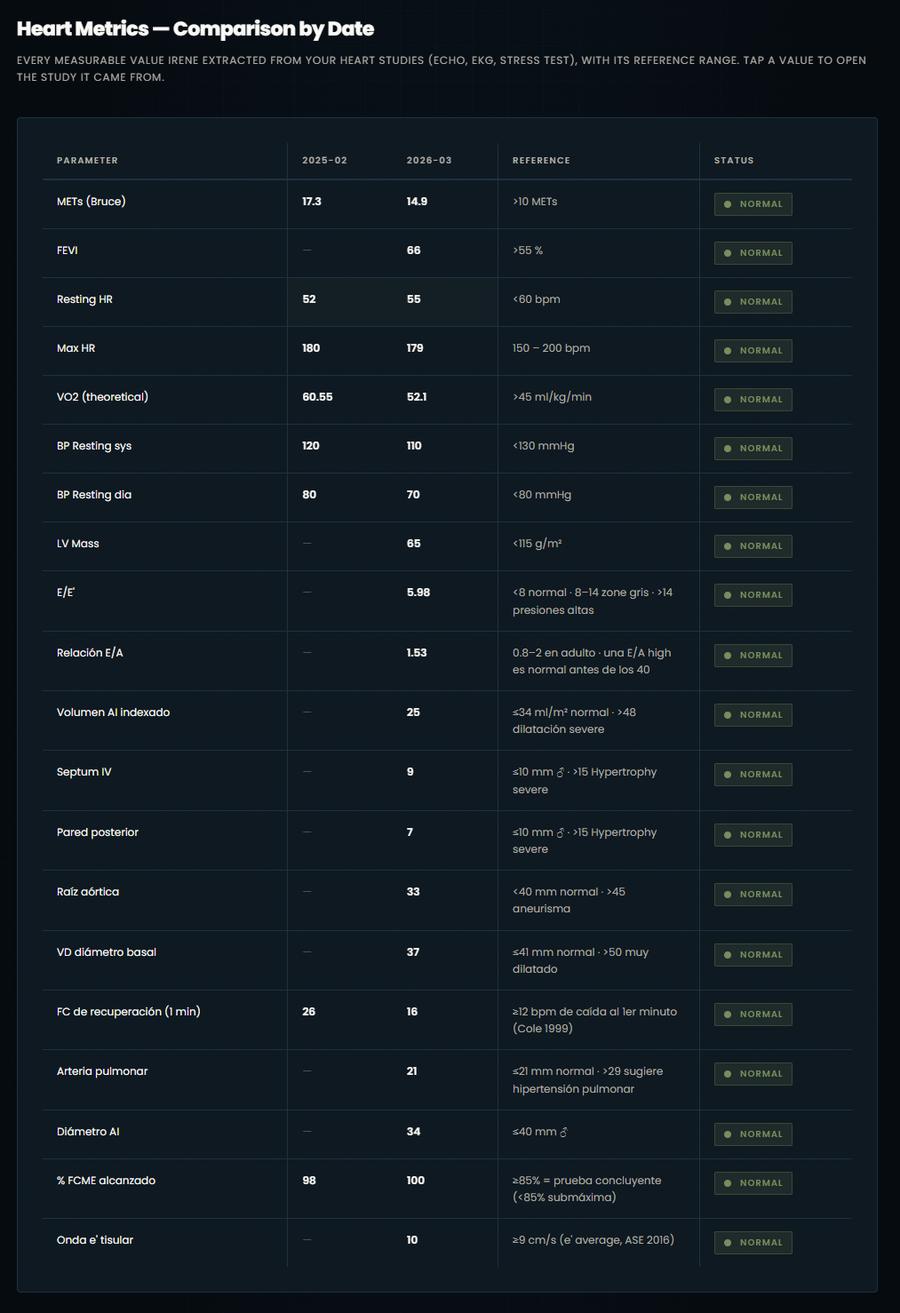Select the FC de recuperación (1 min) label
The image size is (900, 1313).
[129, 1012]
